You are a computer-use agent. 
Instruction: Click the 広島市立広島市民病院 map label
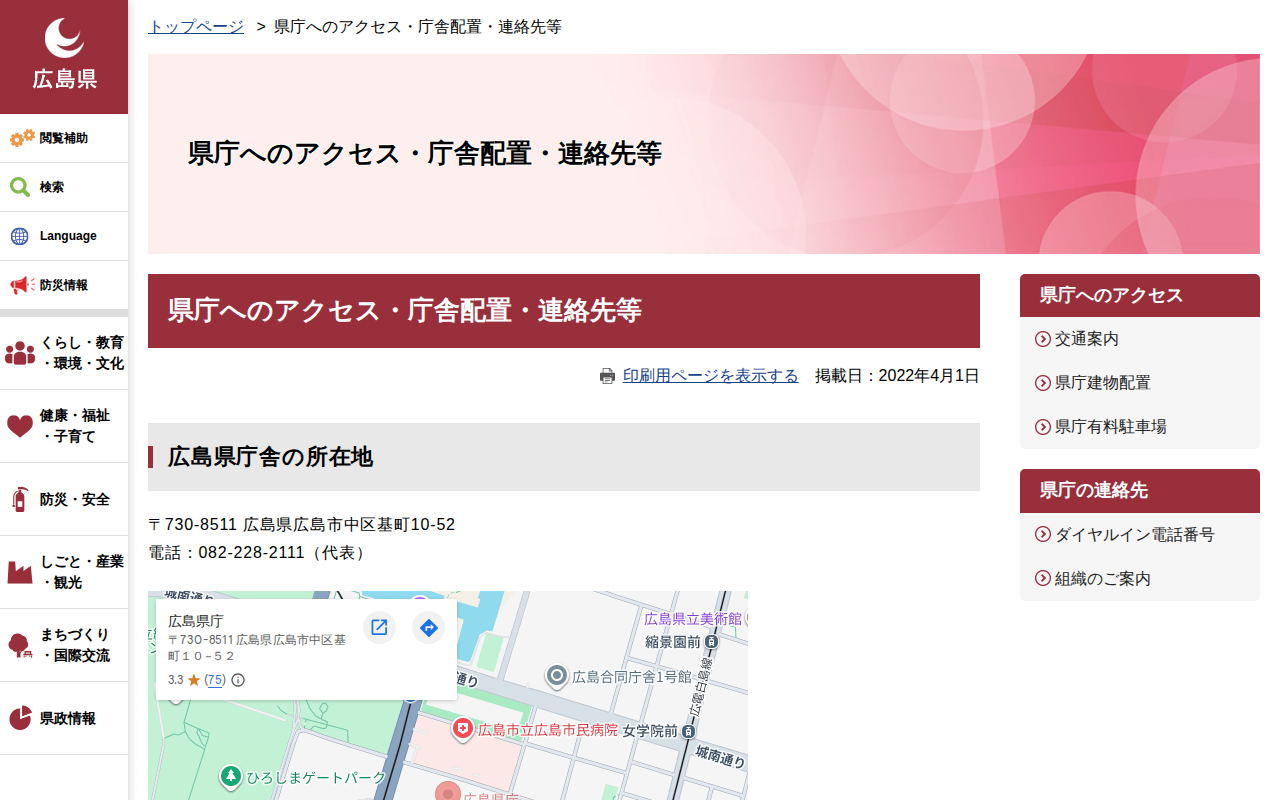[548, 730]
